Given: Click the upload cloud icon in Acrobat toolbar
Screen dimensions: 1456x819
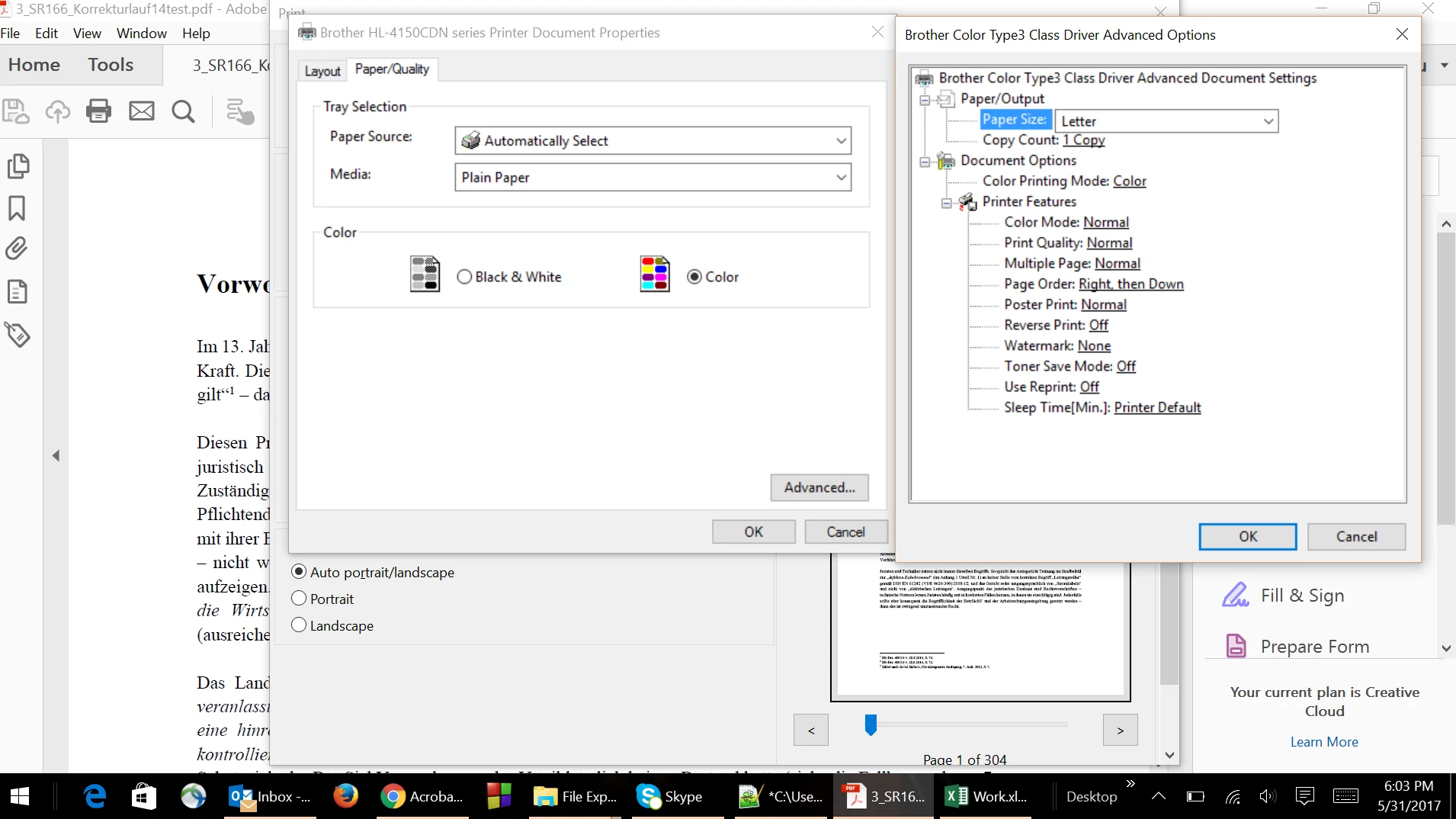Looking at the screenshot, I should point(57,111).
